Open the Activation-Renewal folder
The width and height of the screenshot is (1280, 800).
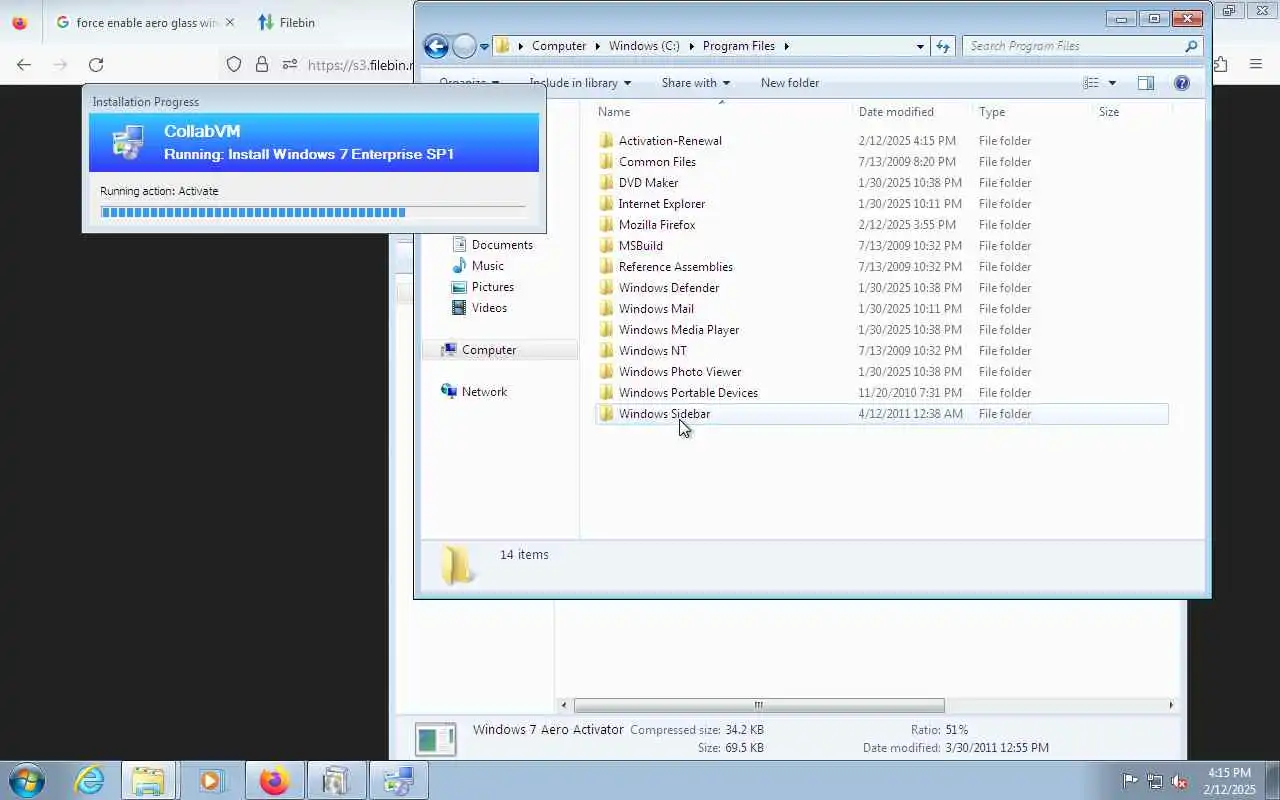click(669, 141)
